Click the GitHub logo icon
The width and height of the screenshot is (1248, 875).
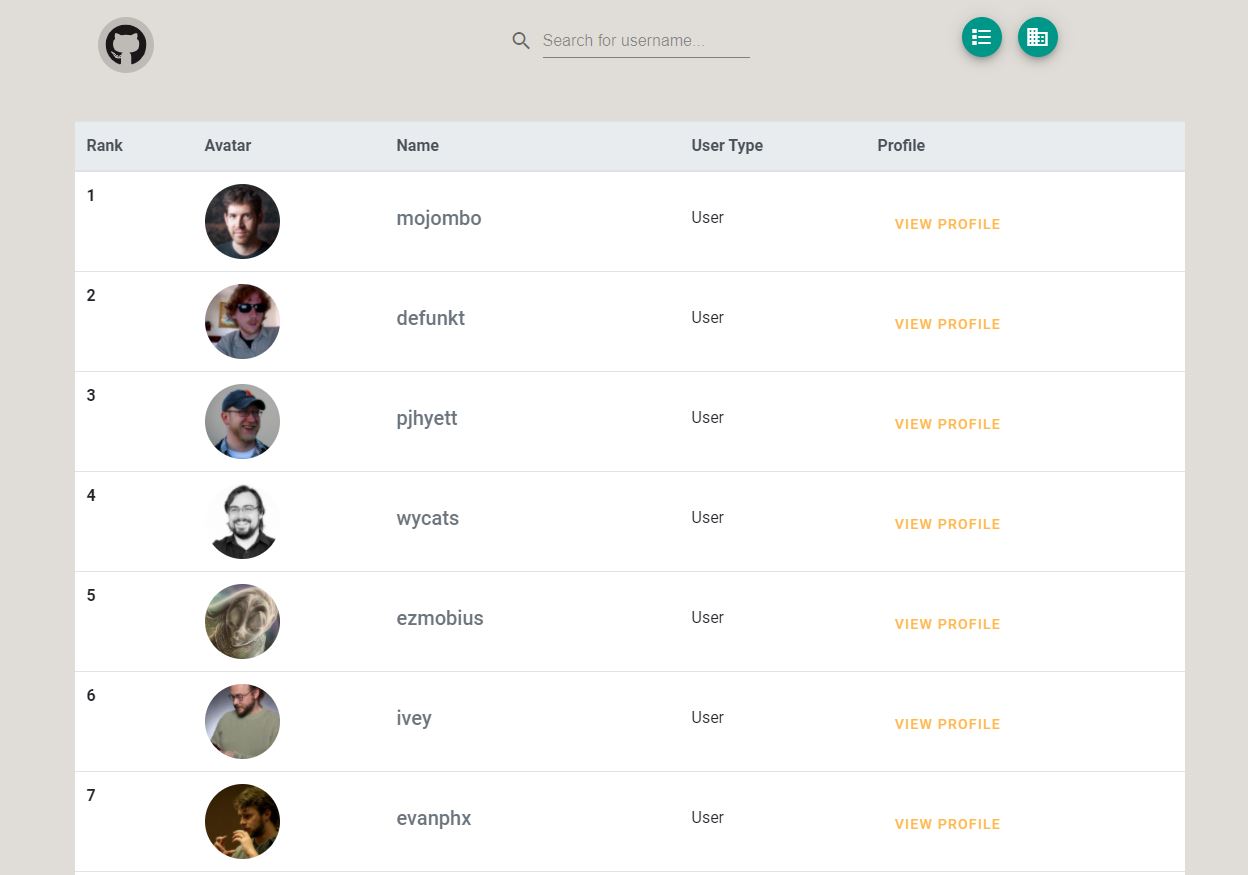point(125,44)
